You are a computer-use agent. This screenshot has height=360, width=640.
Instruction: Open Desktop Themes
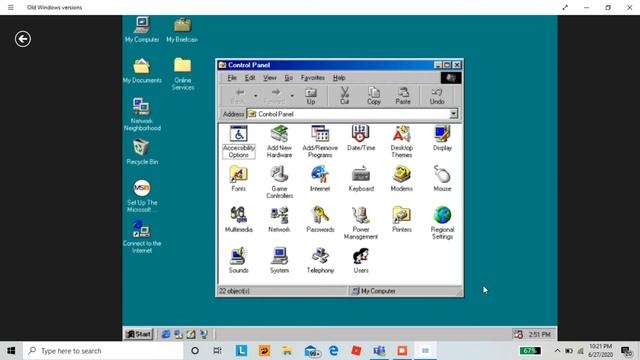402,142
